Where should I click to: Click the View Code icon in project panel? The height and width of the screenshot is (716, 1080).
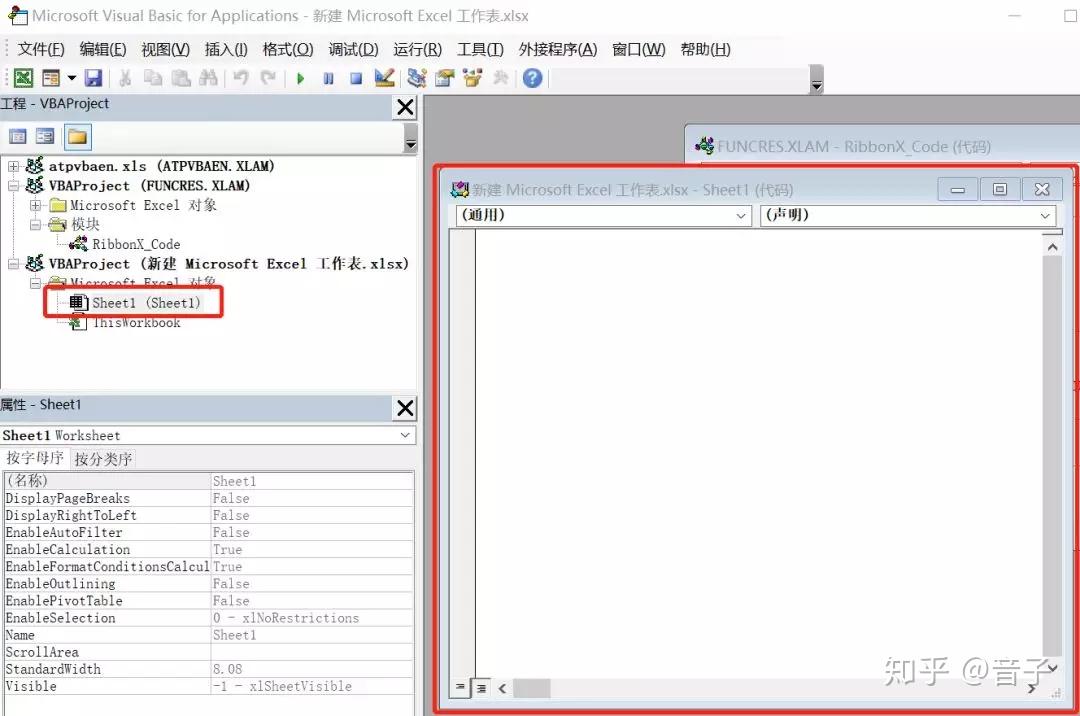(18, 136)
